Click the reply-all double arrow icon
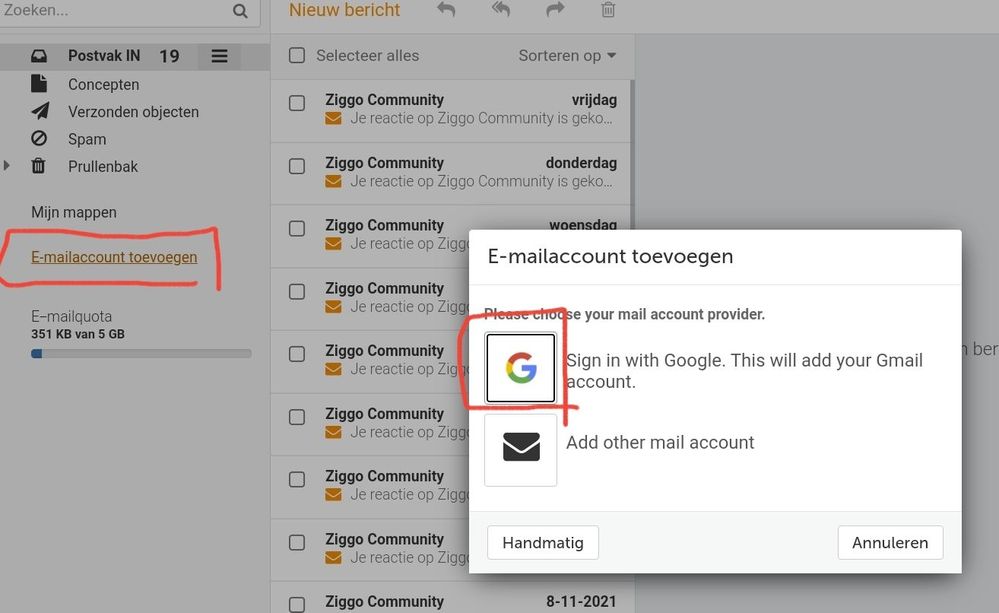Image resolution: width=999 pixels, height=613 pixels. point(501,10)
